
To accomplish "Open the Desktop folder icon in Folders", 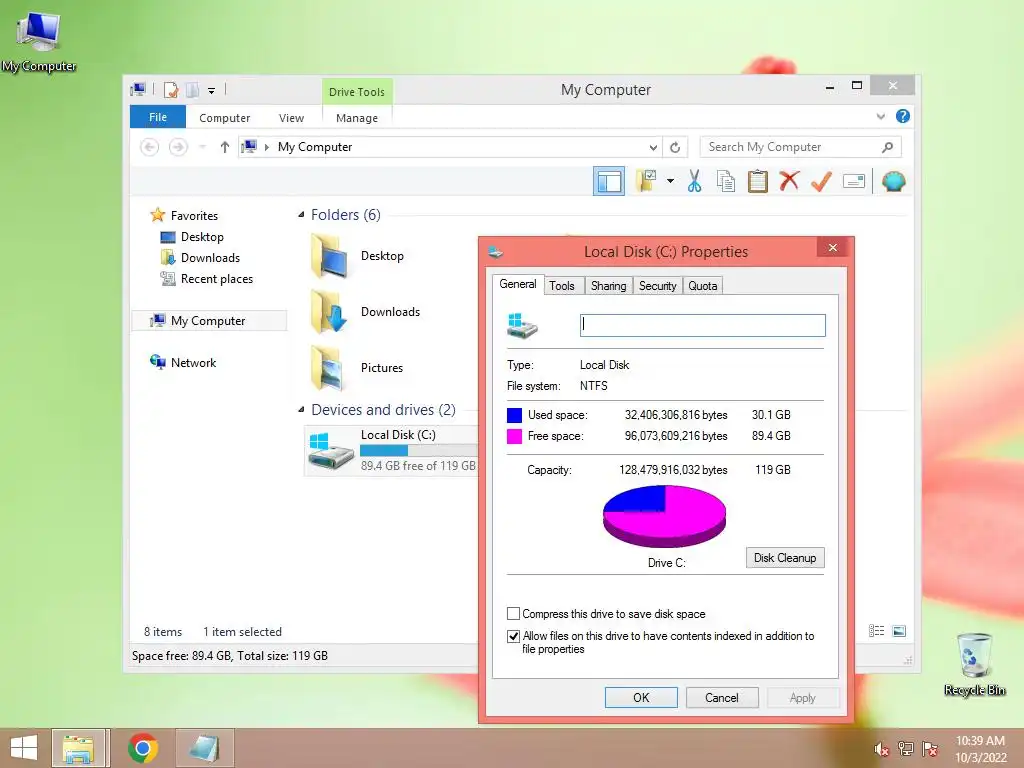I will point(329,257).
